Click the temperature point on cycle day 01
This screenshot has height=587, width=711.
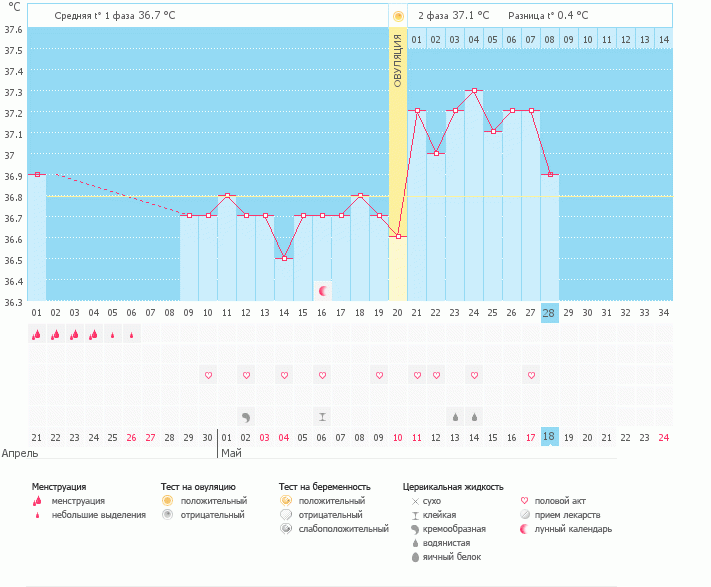pyautogui.click(x=38, y=175)
